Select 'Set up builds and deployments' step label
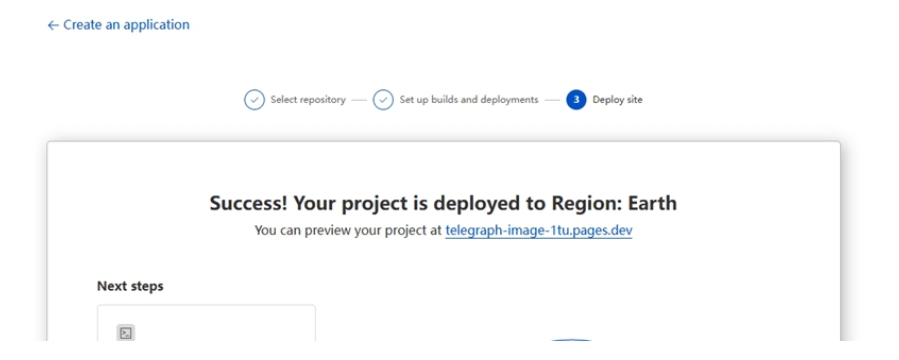 (x=469, y=100)
